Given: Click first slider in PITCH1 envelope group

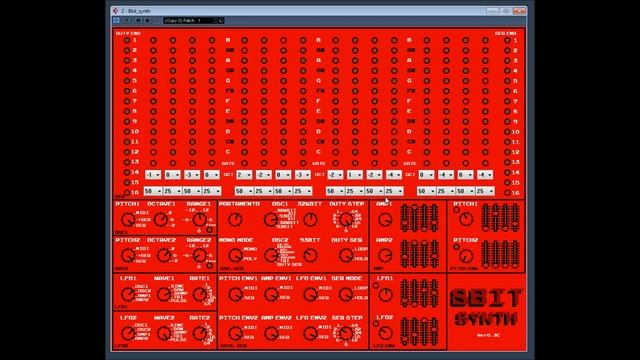Looking at the screenshot, I should tap(486, 218).
